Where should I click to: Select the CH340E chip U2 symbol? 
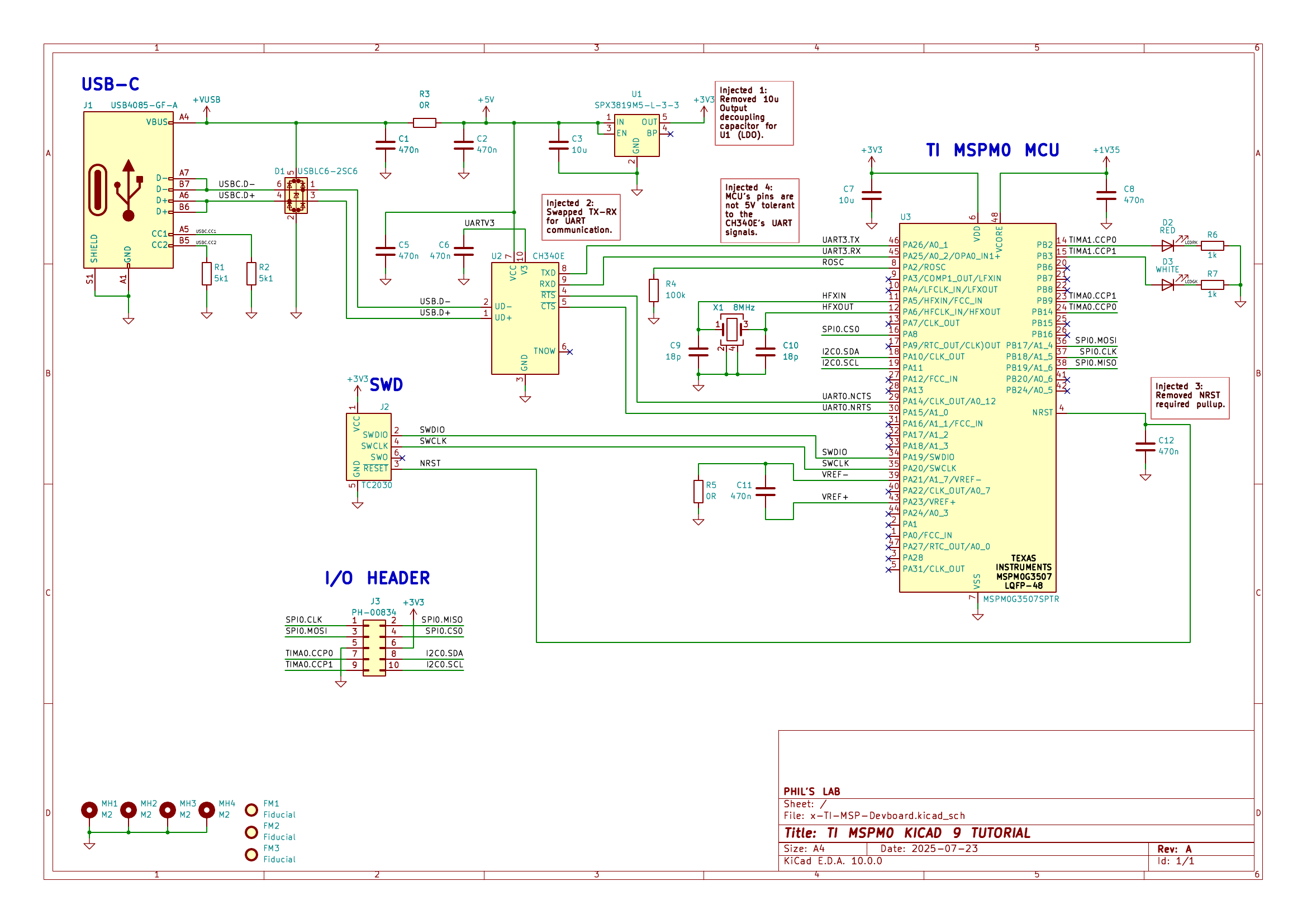[525, 318]
